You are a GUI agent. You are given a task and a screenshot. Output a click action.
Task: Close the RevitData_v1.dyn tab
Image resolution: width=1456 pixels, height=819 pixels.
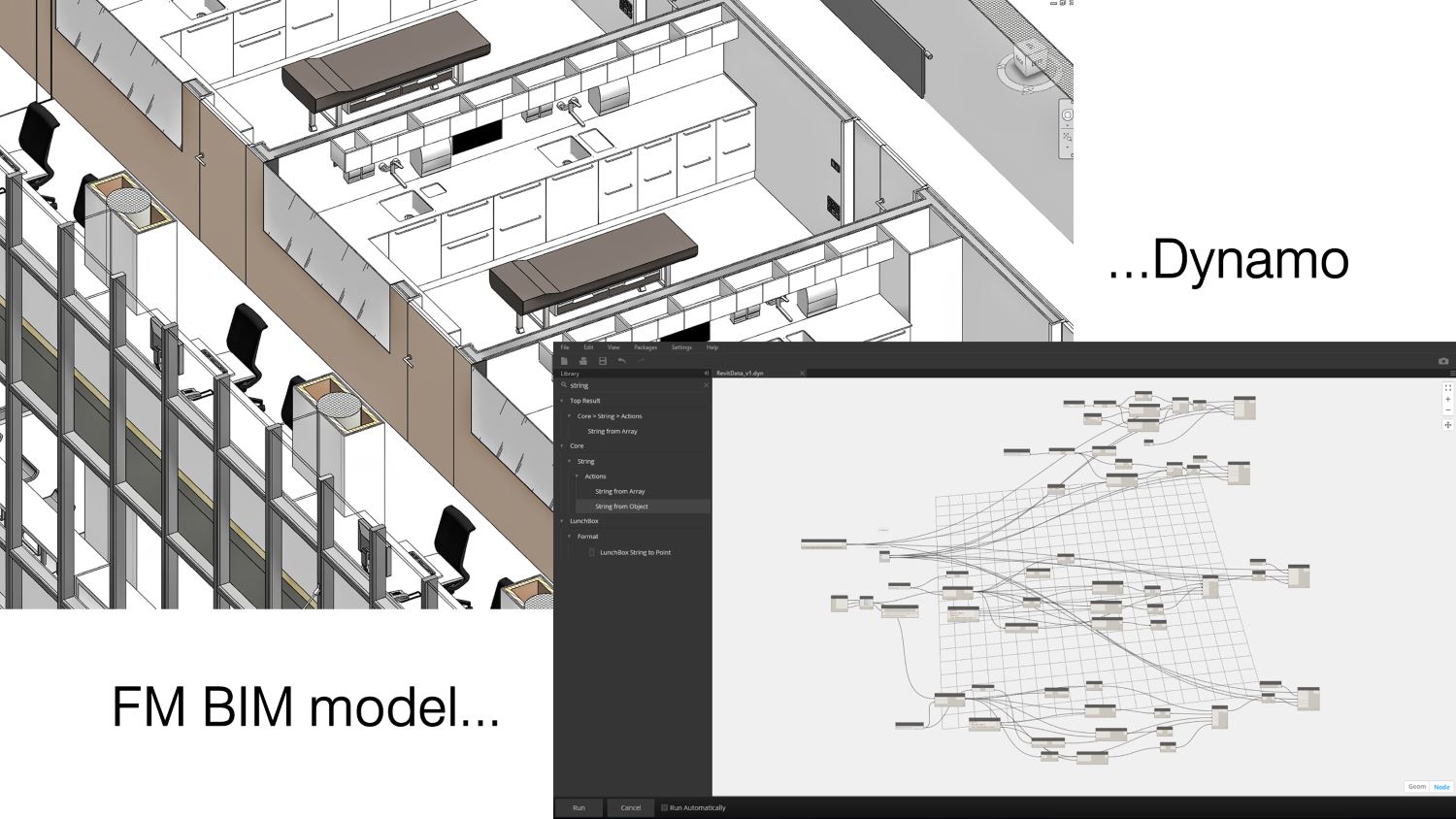click(x=802, y=374)
